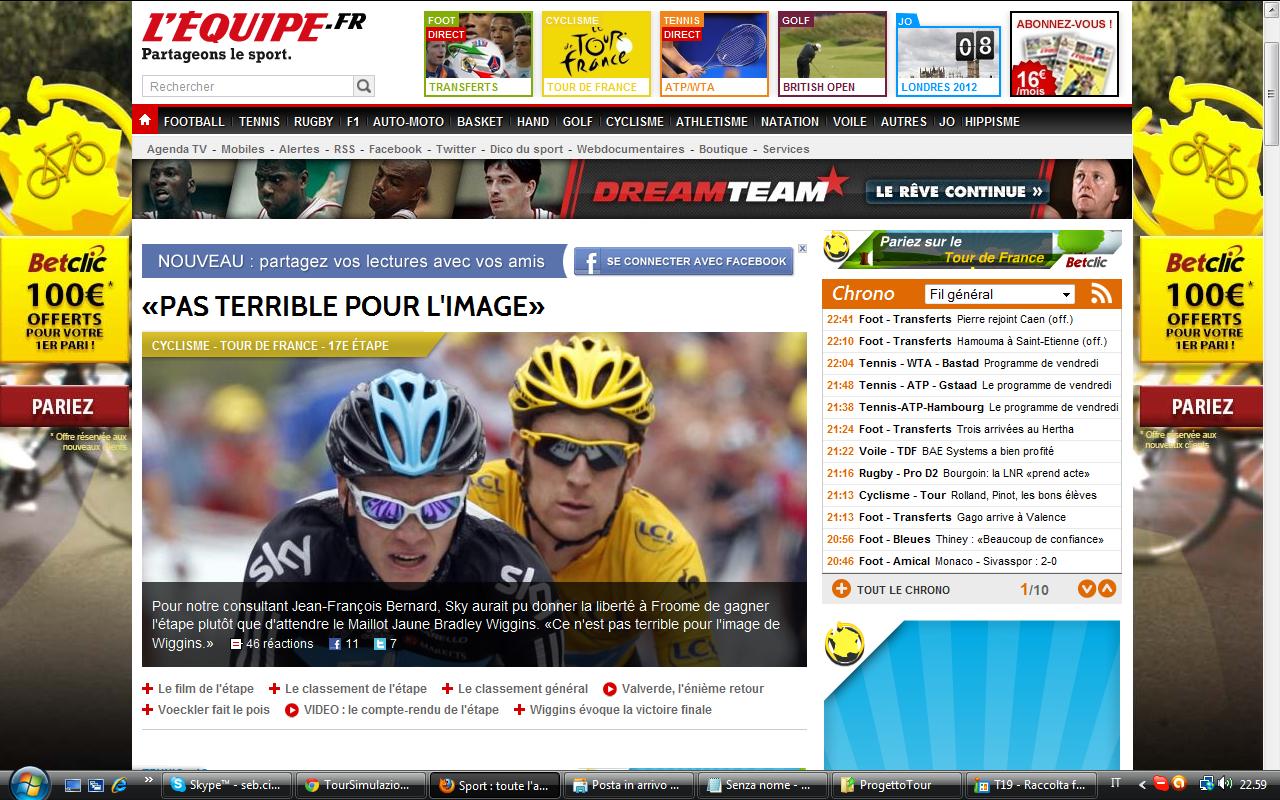
Task: Click the red home icon in navigation bar
Action: pyautogui.click(x=146, y=121)
